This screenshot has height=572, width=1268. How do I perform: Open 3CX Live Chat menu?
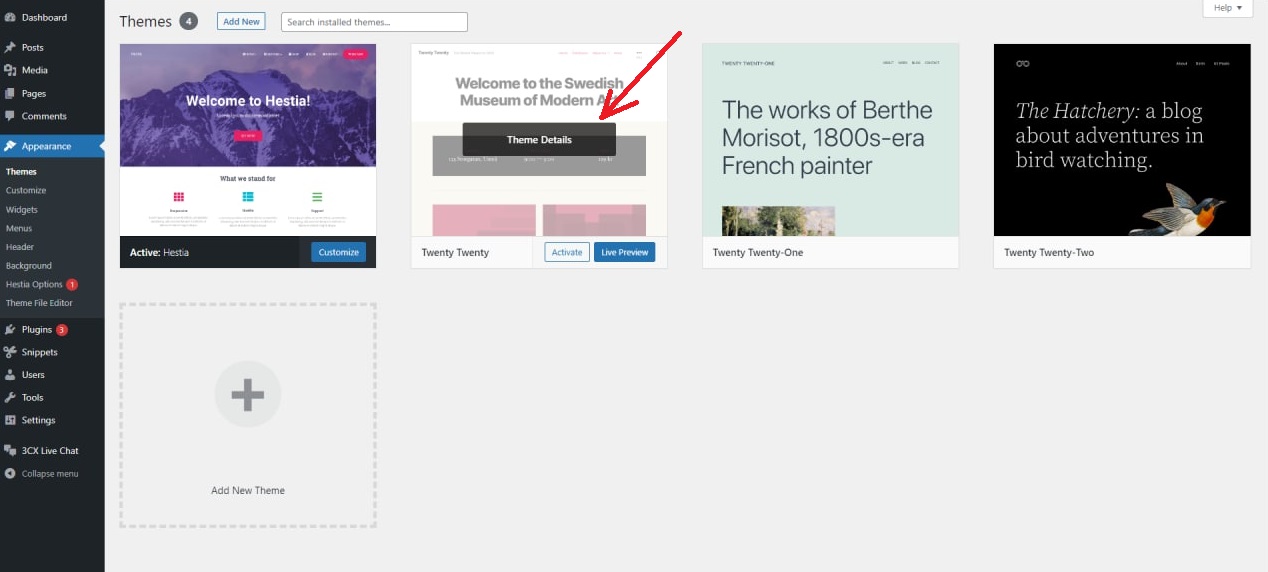[52, 451]
